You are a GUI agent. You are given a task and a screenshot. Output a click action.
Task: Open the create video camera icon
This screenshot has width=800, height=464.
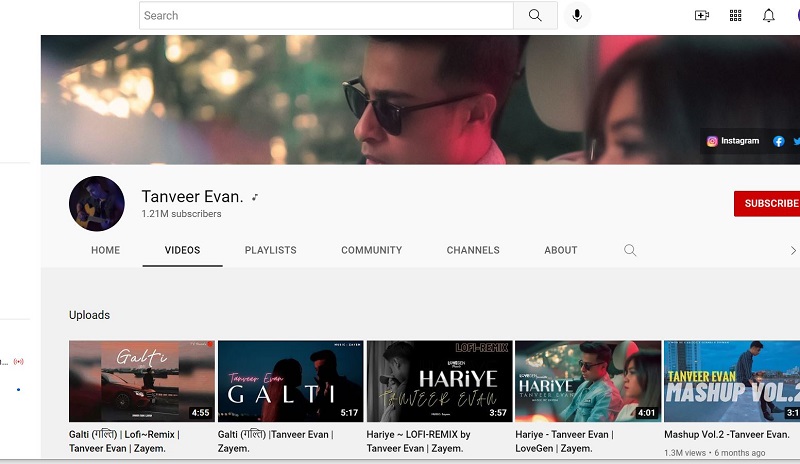pyautogui.click(x=702, y=15)
